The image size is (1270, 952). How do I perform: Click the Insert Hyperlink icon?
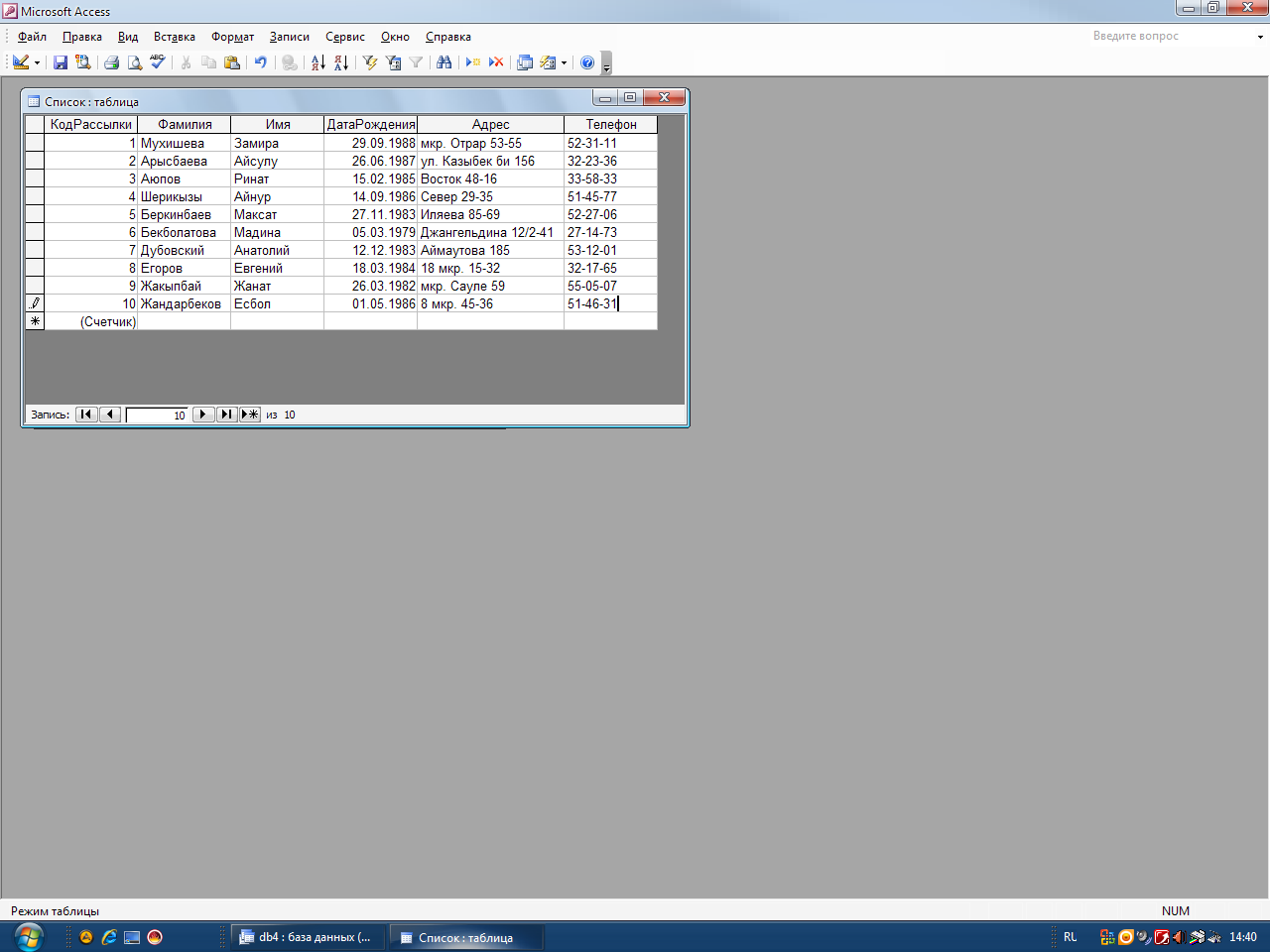coord(289,62)
